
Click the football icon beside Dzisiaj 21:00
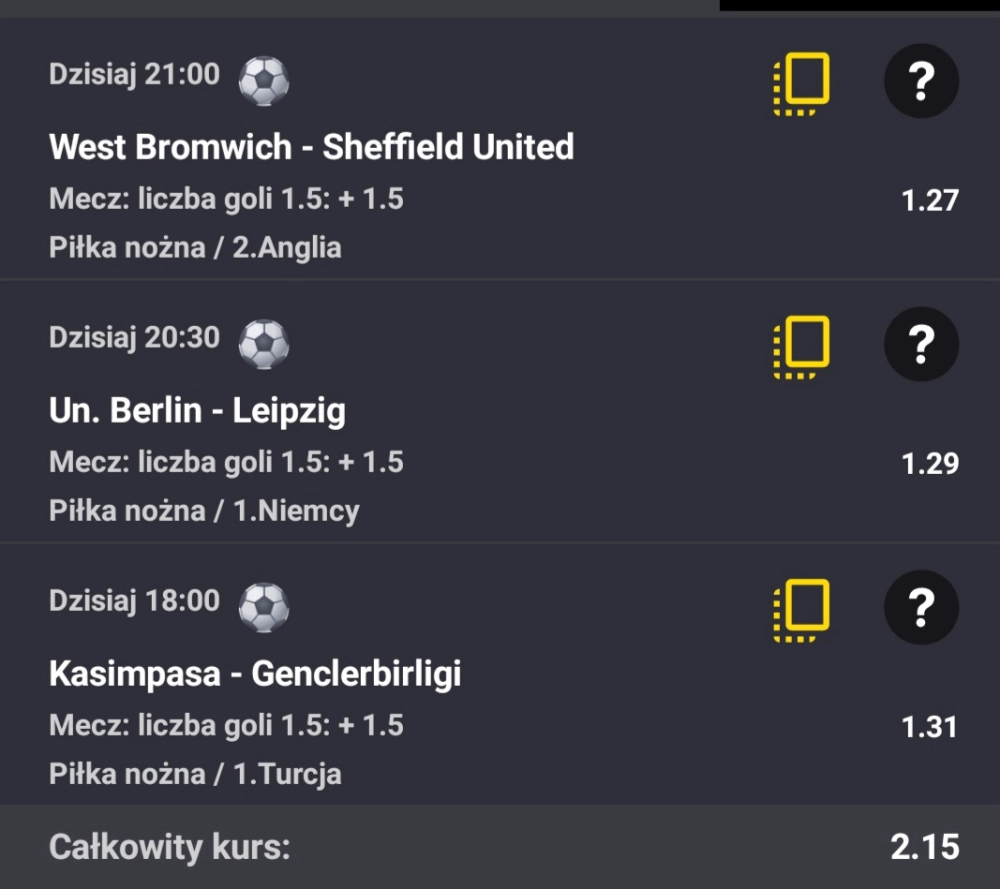[264, 81]
